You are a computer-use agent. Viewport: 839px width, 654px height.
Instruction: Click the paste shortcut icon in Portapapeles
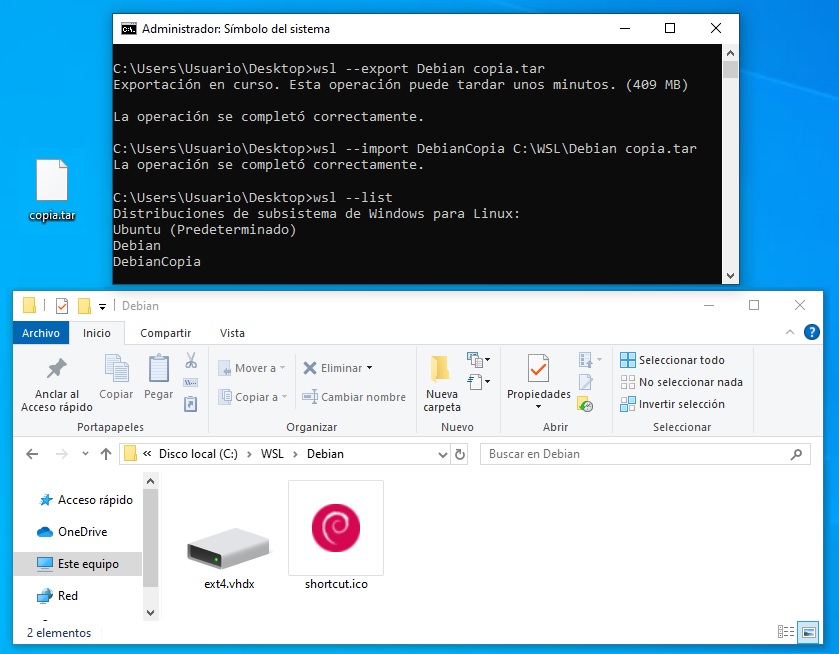191,404
